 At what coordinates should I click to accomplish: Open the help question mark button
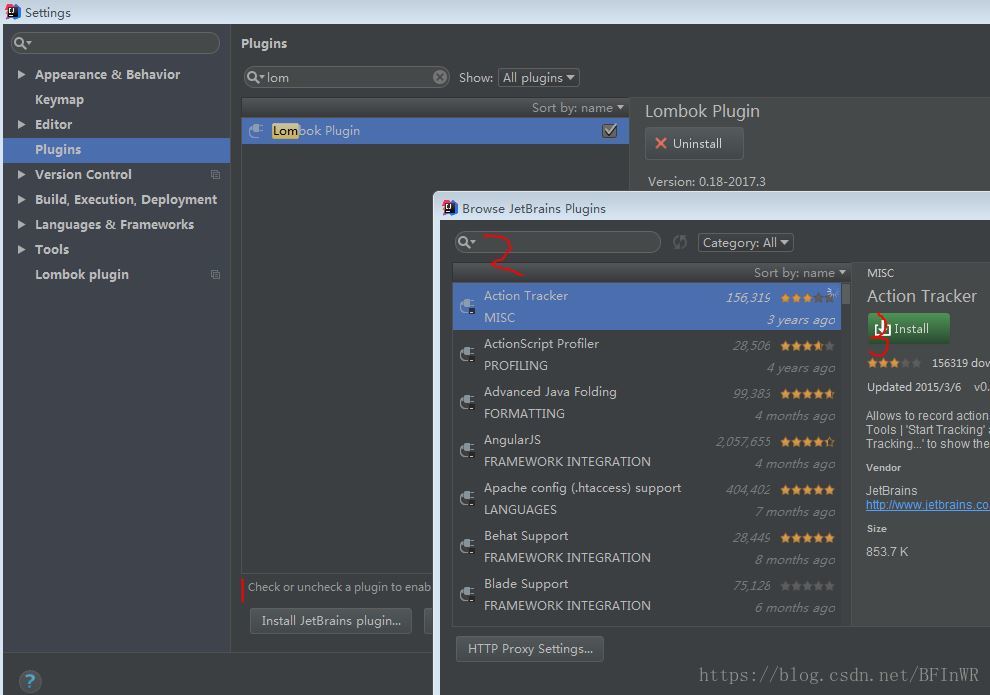click(30, 681)
